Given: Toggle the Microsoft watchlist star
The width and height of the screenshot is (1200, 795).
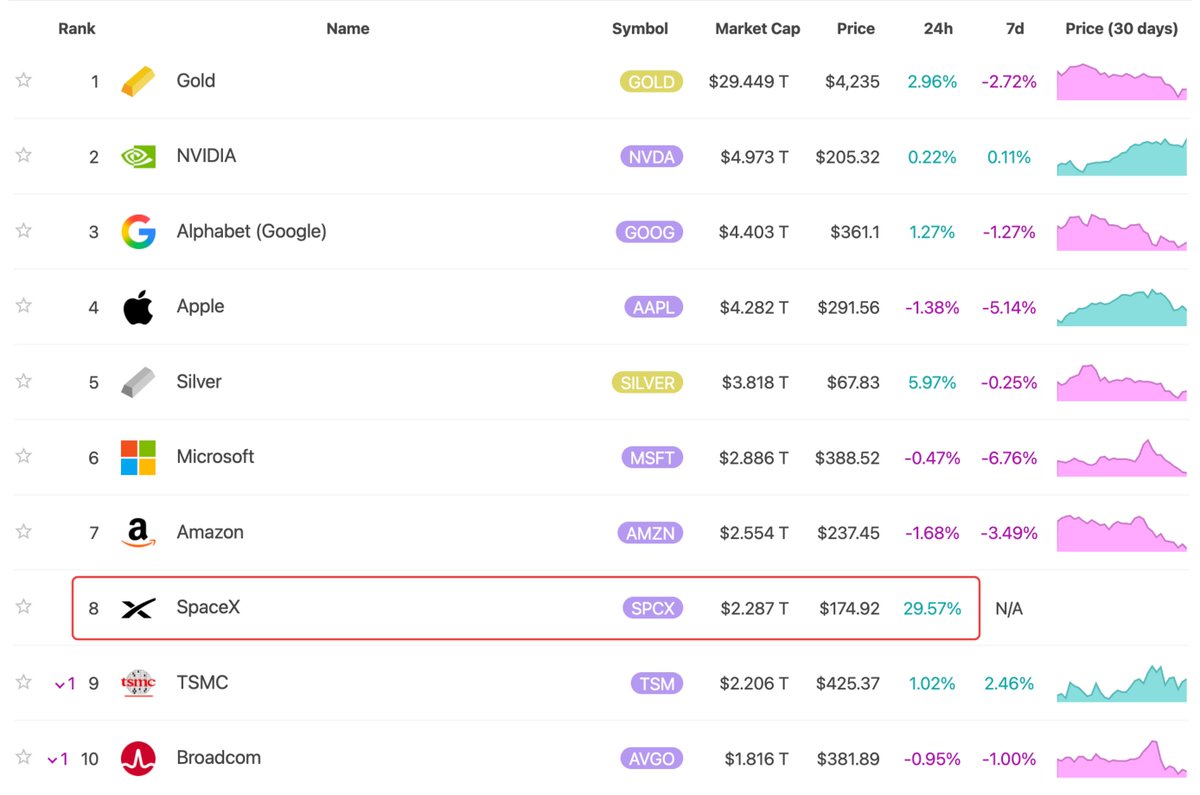Looking at the screenshot, I should [24, 456].
